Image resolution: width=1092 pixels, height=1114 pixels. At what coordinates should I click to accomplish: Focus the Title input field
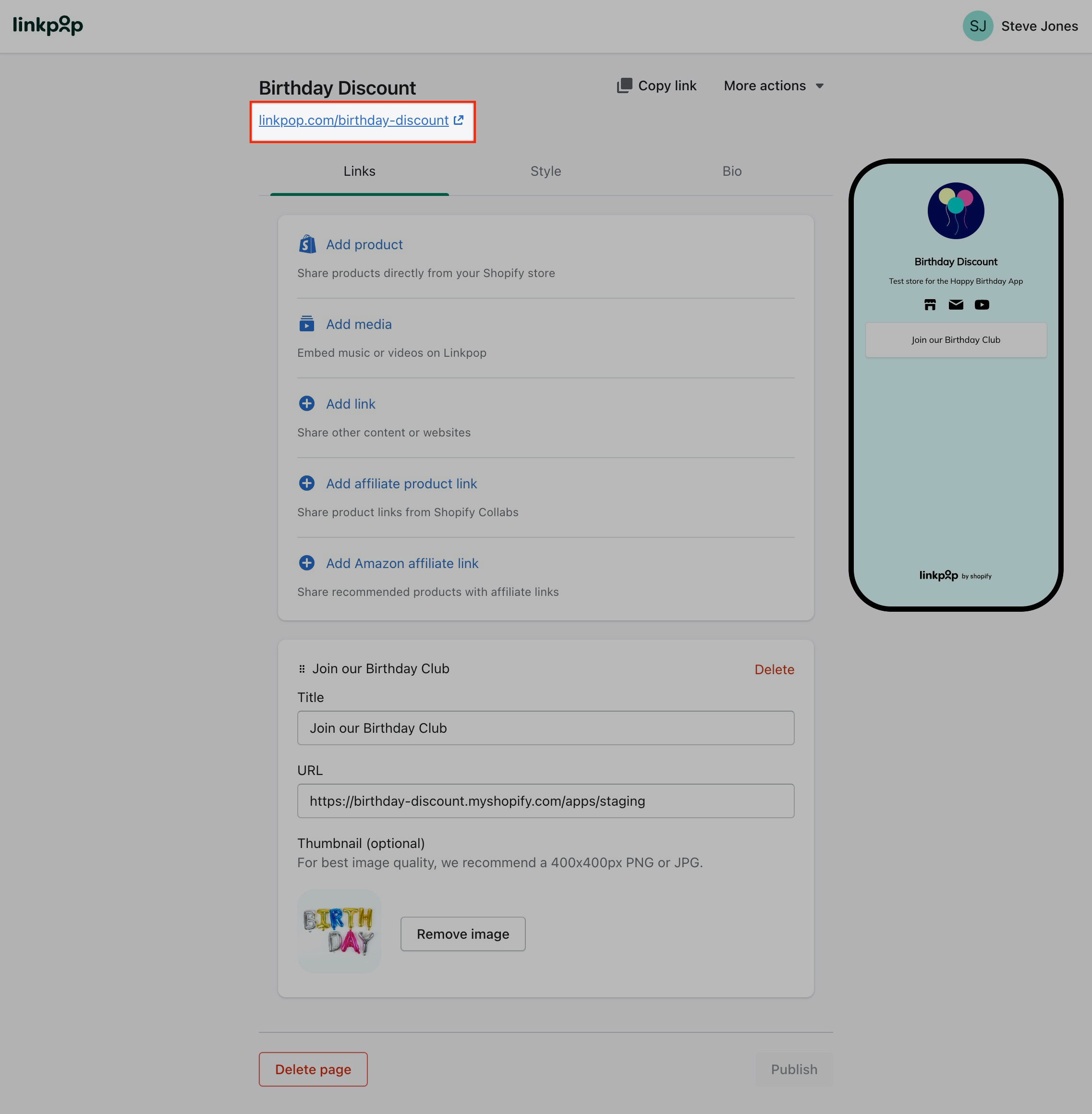[546, 727]
